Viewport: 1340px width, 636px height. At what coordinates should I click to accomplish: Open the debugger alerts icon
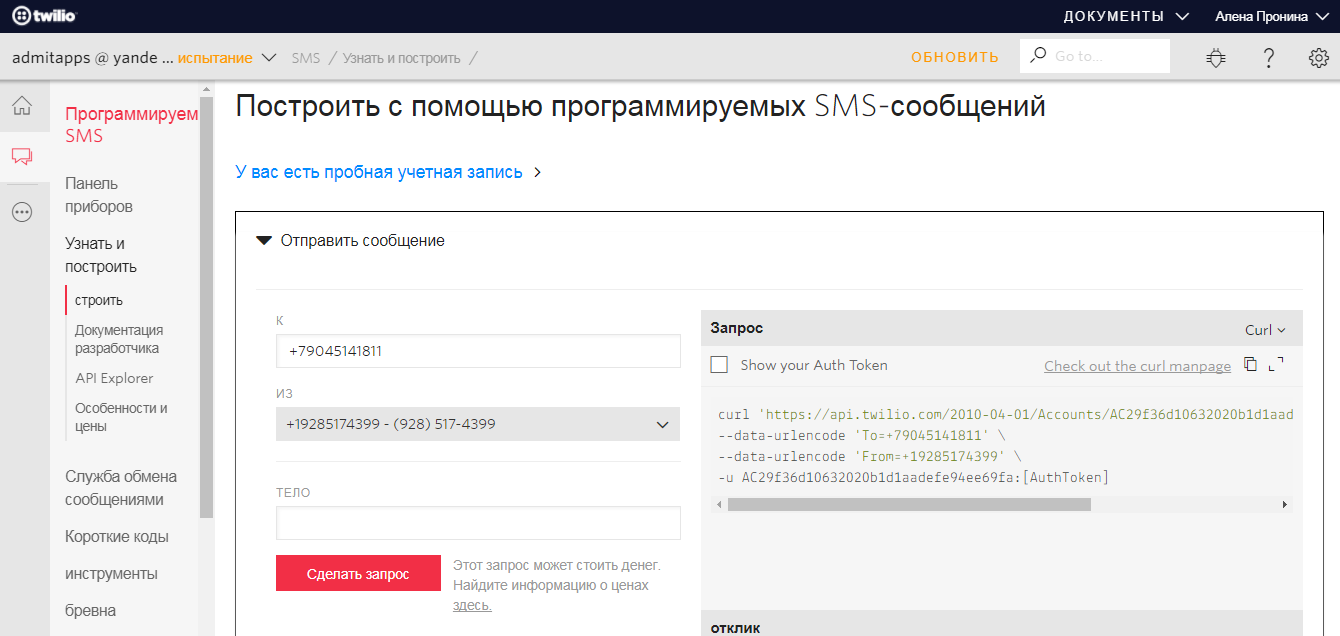pyautogui.click(x=1215, y=57)
